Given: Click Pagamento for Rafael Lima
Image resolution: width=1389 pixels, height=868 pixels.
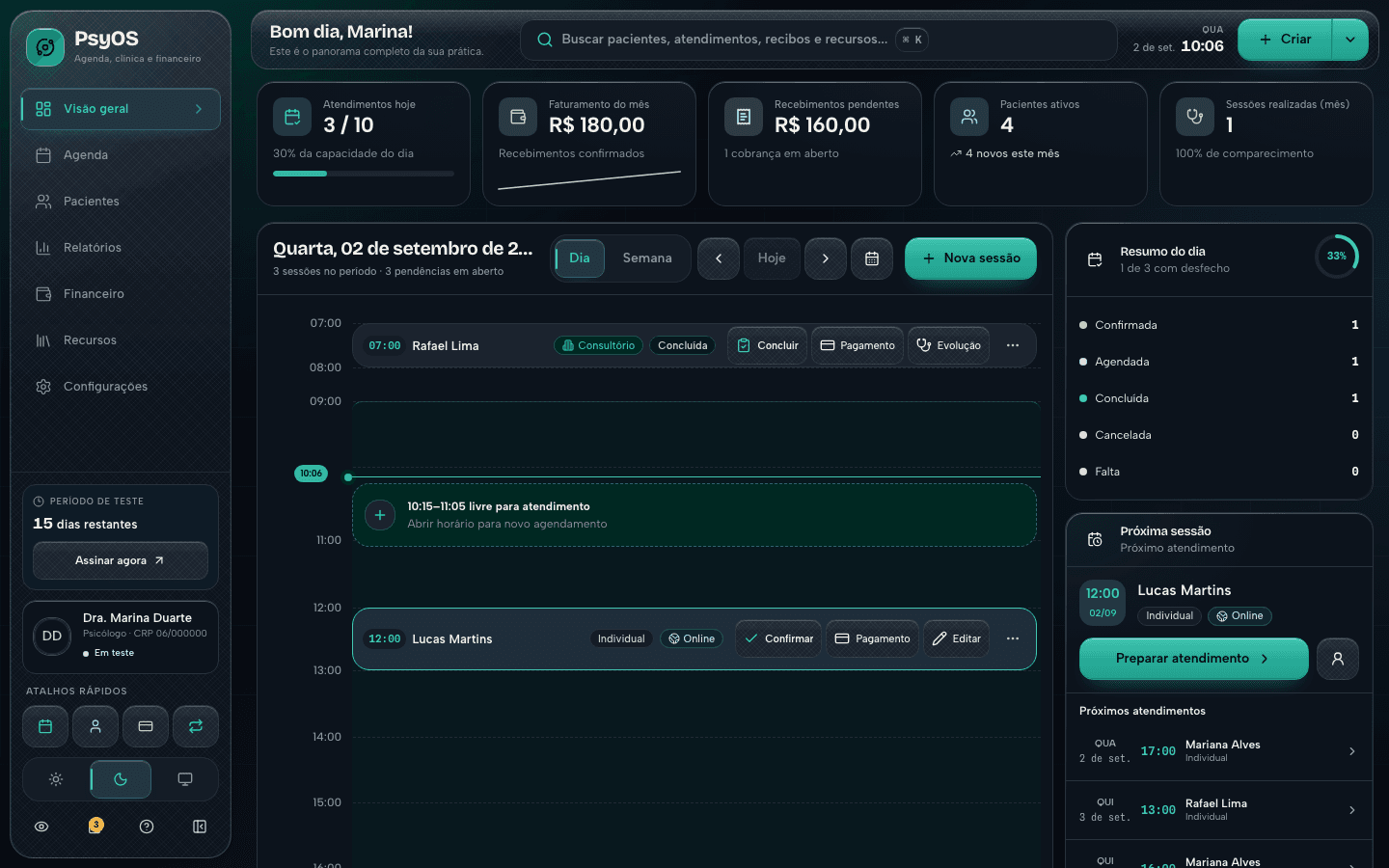Looking at the screenshot, I should pos(858,345).
